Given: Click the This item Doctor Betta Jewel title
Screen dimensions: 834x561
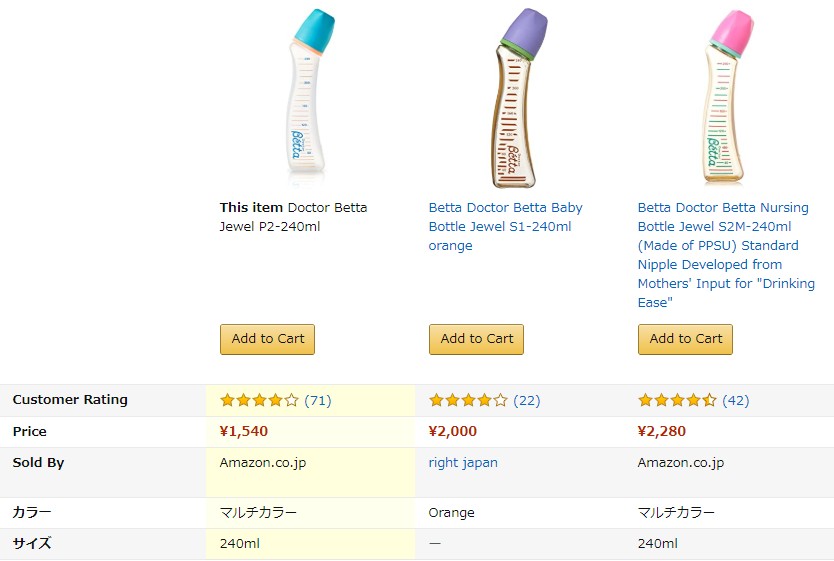Looking at the screenshot, I should [294, 217].
